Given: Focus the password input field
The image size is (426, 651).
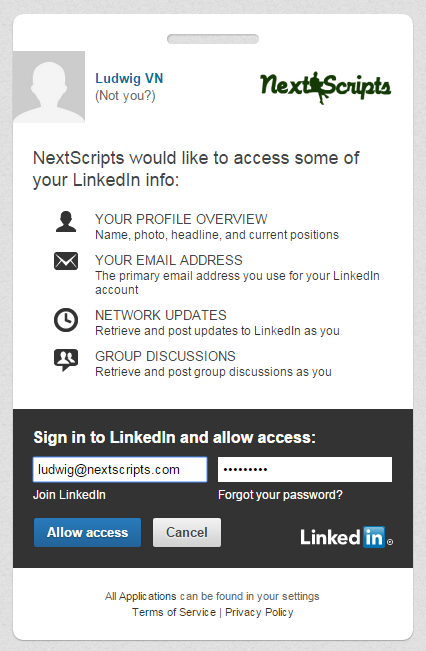Looking at the screenshot, I should click(x=305, y=470).
